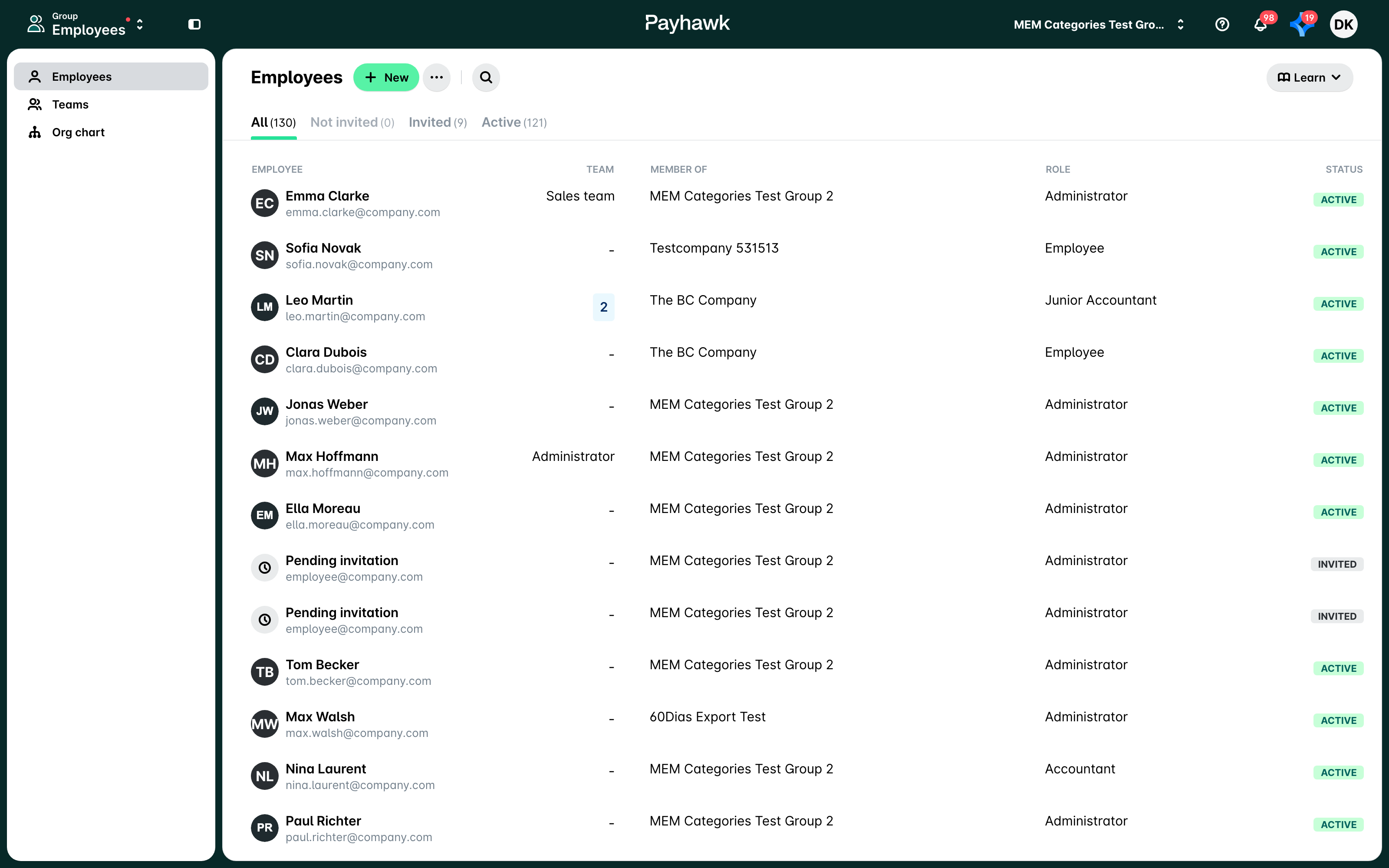Image resolution: width=1389 pixels, height=868 pixels.
Task: Toggle the sidebar collapse icon
Action: coord(194,24)
